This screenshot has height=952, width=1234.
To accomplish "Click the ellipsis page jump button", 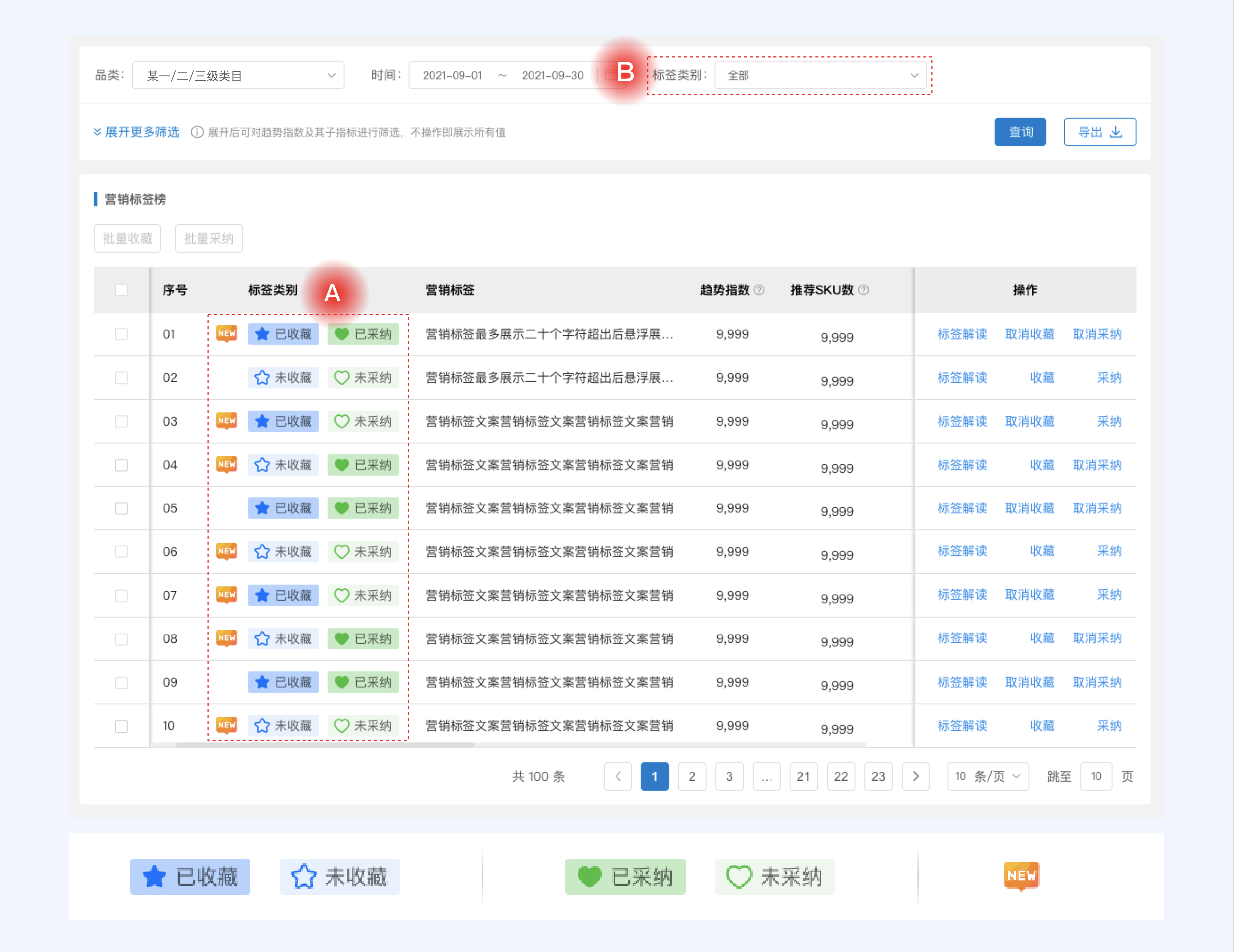I will [766, 776].
